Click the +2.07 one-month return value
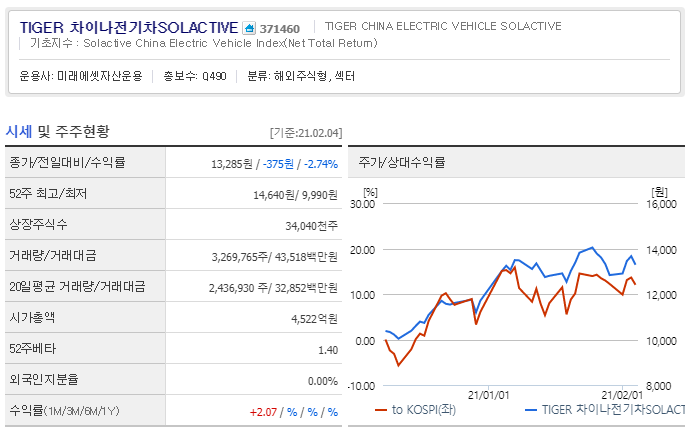This screenshot has width=697, height=434. click(263, 412)
